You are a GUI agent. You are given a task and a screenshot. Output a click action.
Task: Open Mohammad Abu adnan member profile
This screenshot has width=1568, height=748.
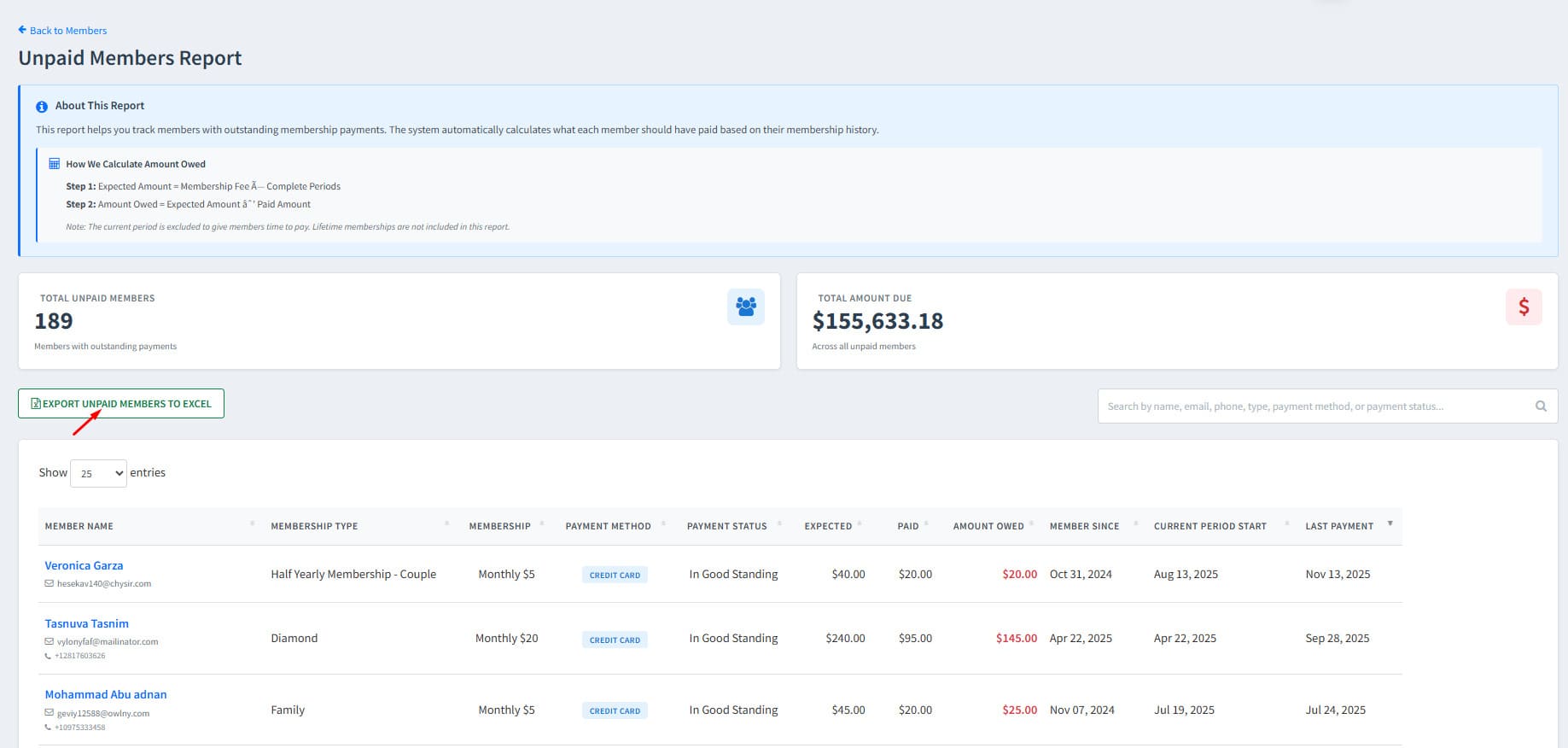click(x=106, y=694)
